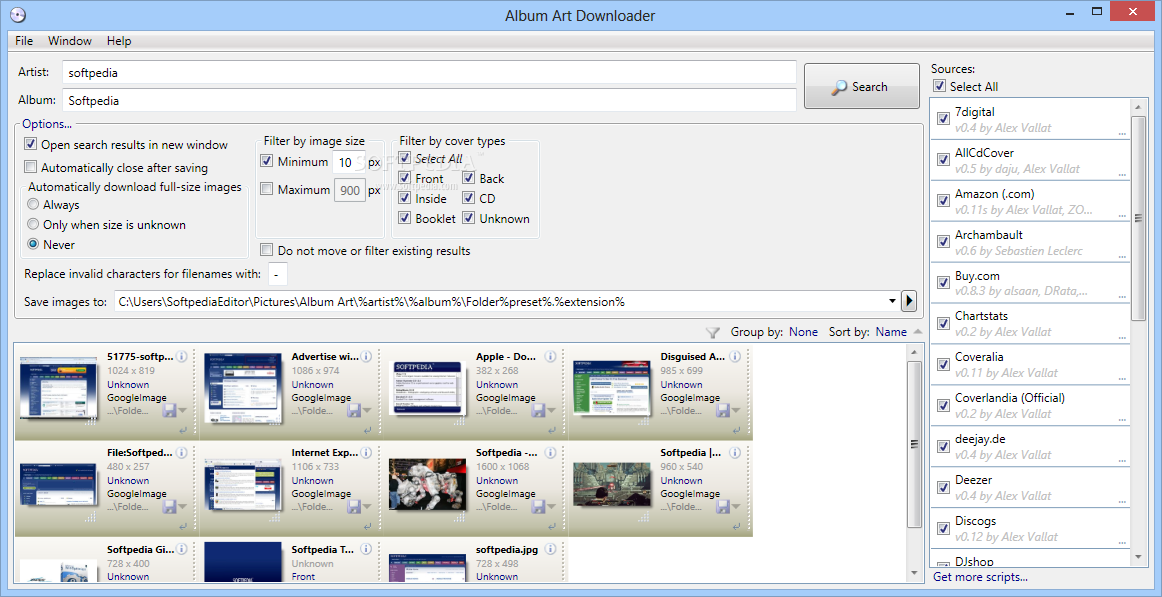1162x597 pixels.
Task: Set the Unknown type link on 51775-softp card
Action: (128, 384)
